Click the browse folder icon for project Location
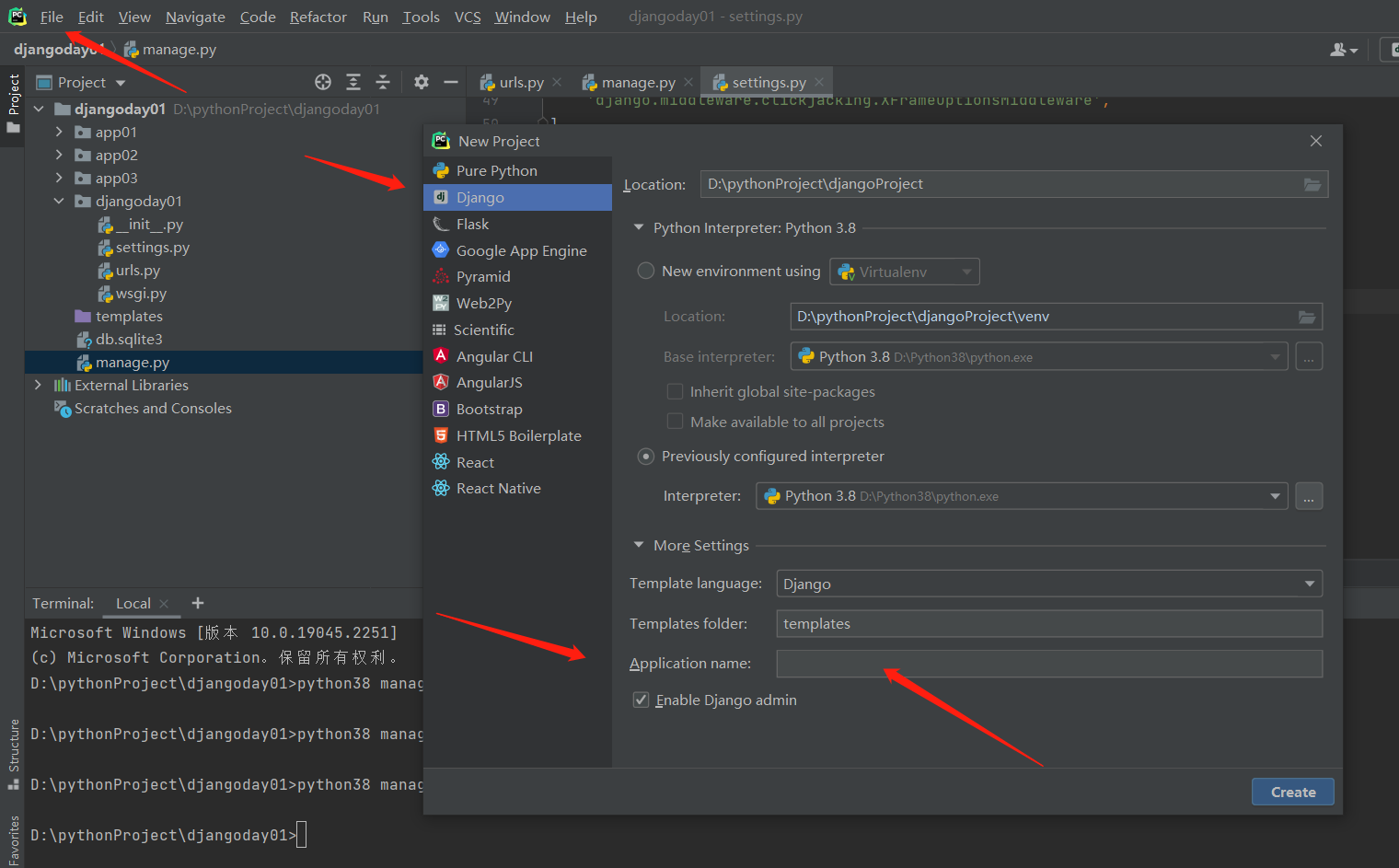This screenshot has height=868, width=1399. [x=1312, y=184]
